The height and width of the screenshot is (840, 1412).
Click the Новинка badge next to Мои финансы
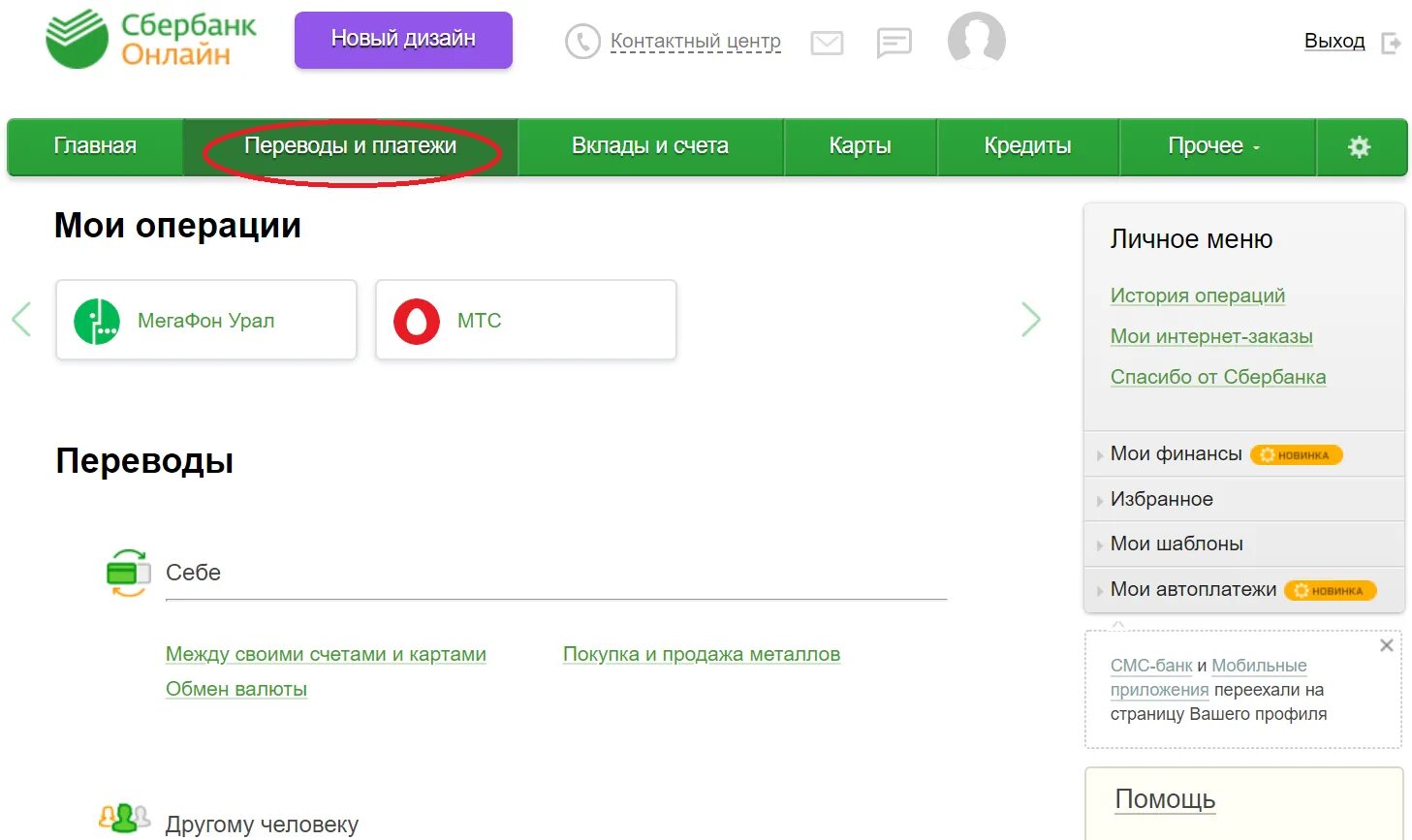pyautogui.click(x=1296, y=454)
